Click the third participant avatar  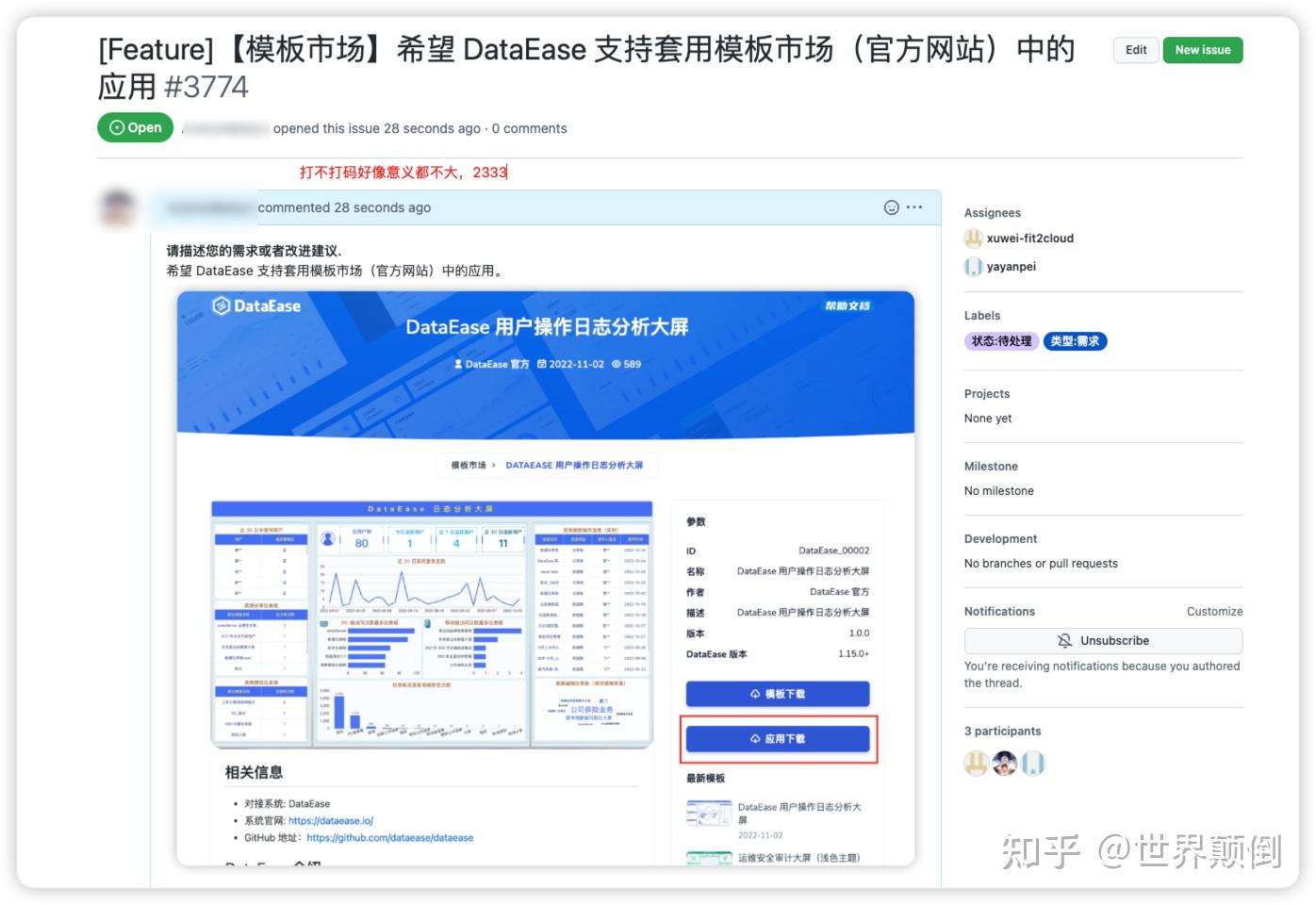1033,764
